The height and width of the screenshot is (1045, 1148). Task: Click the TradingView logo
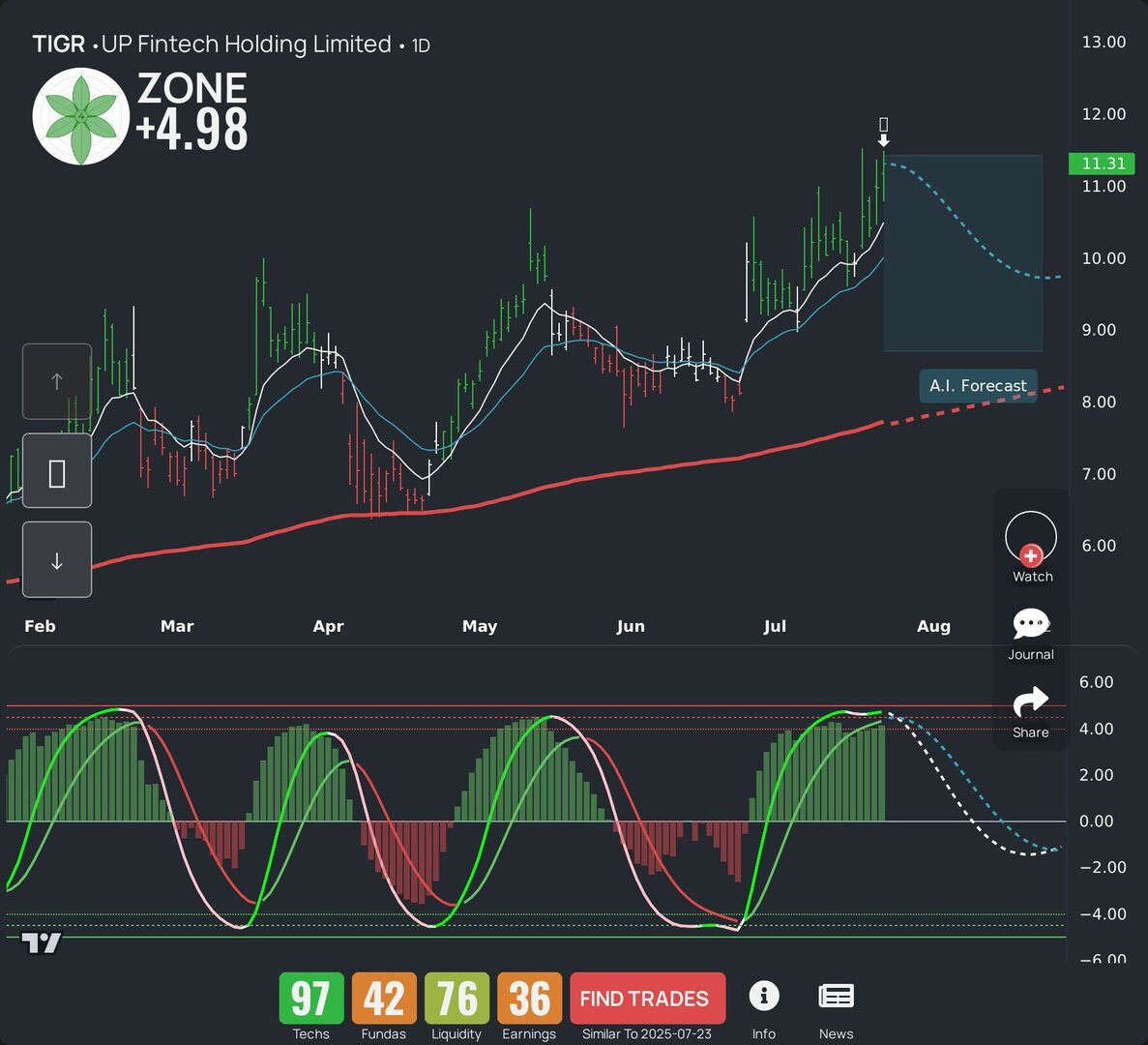(41, 943)
